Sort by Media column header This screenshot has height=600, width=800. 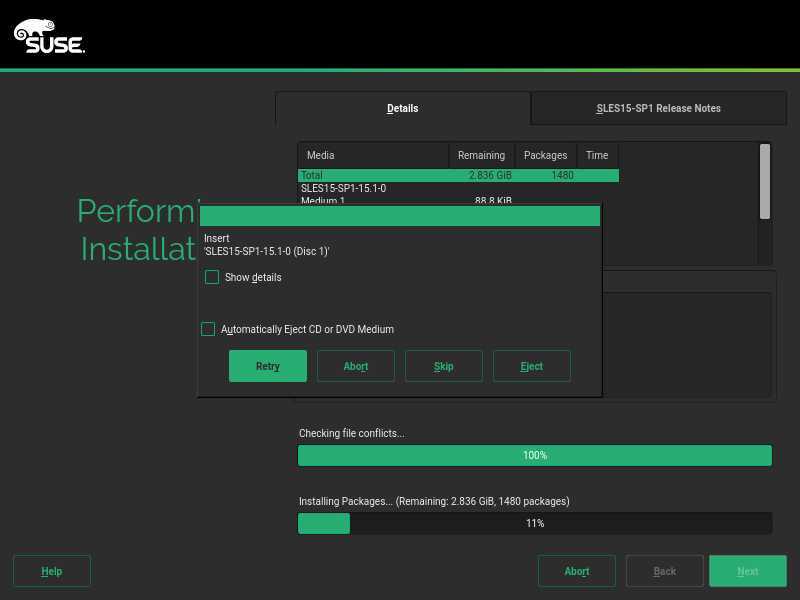point(373,155)
